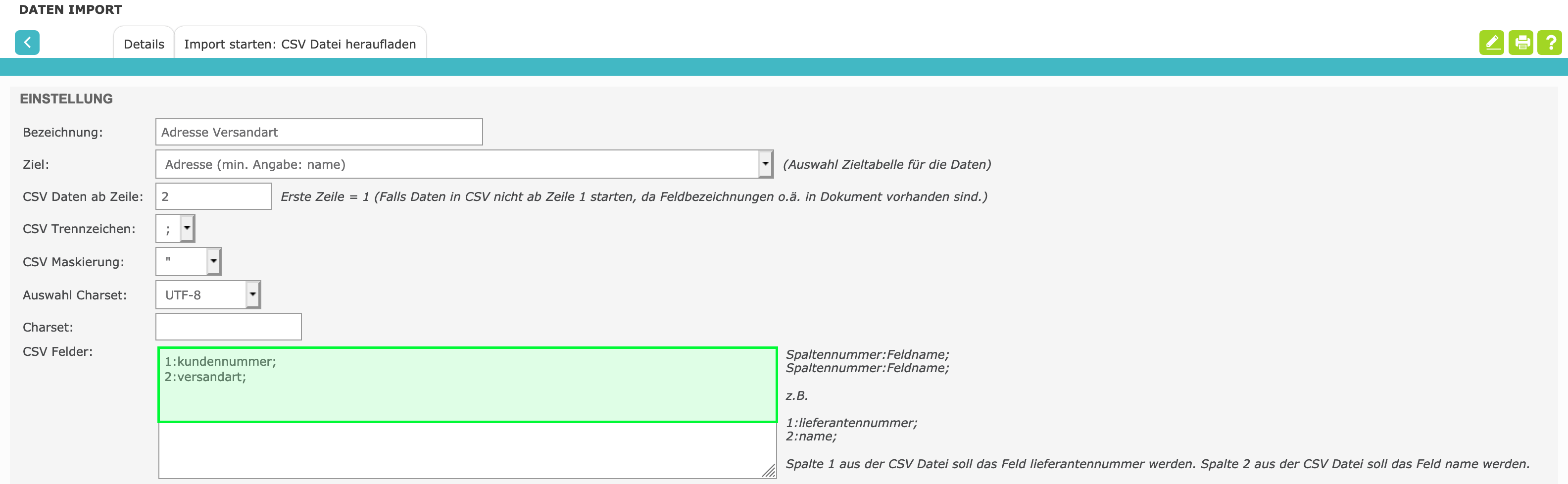Click the EINSTELLUNG section heading
This screenshot has height=484, width=1568.
(x=66, y=98)
